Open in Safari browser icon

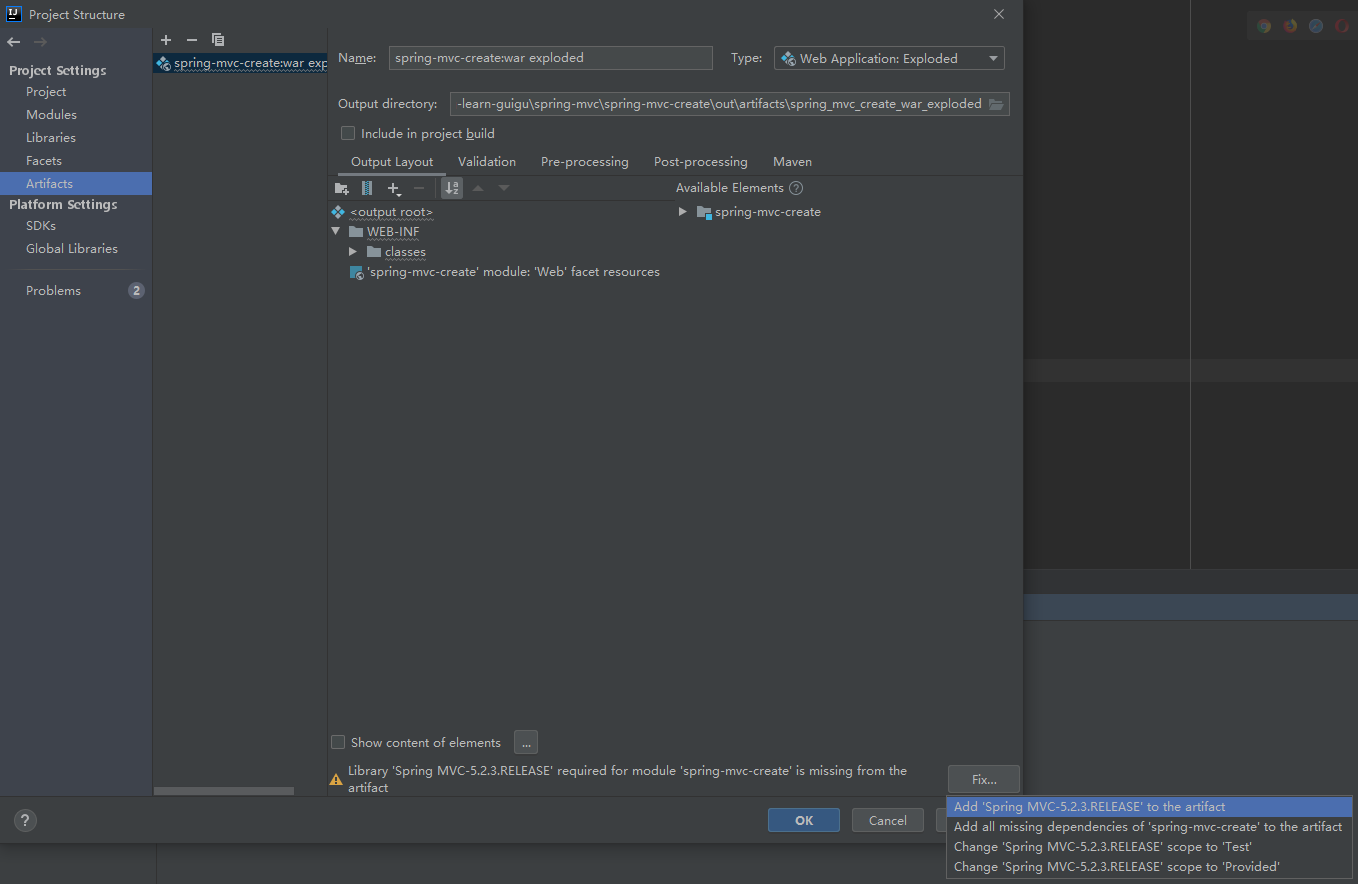[1316, 27]
